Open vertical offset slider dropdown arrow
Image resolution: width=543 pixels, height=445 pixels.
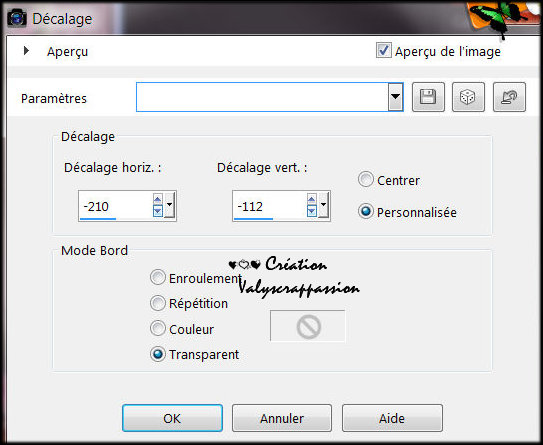tap(323, 205)
